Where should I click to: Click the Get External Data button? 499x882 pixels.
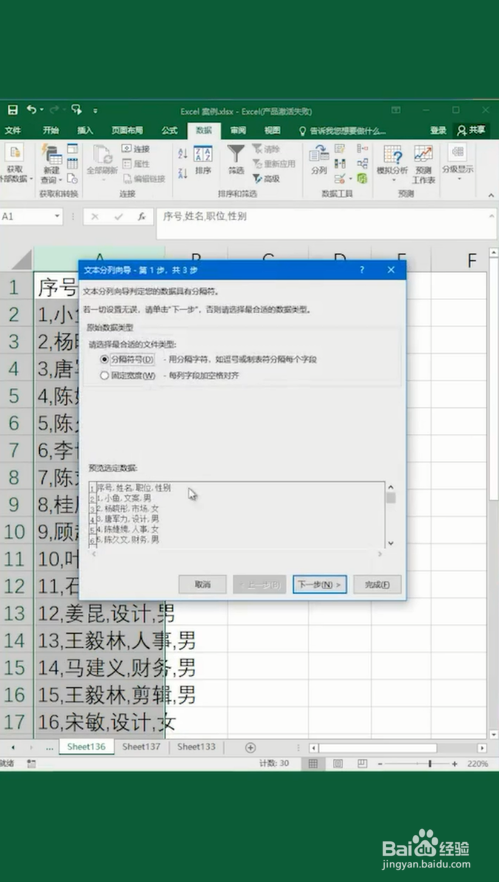coord(14,164)
